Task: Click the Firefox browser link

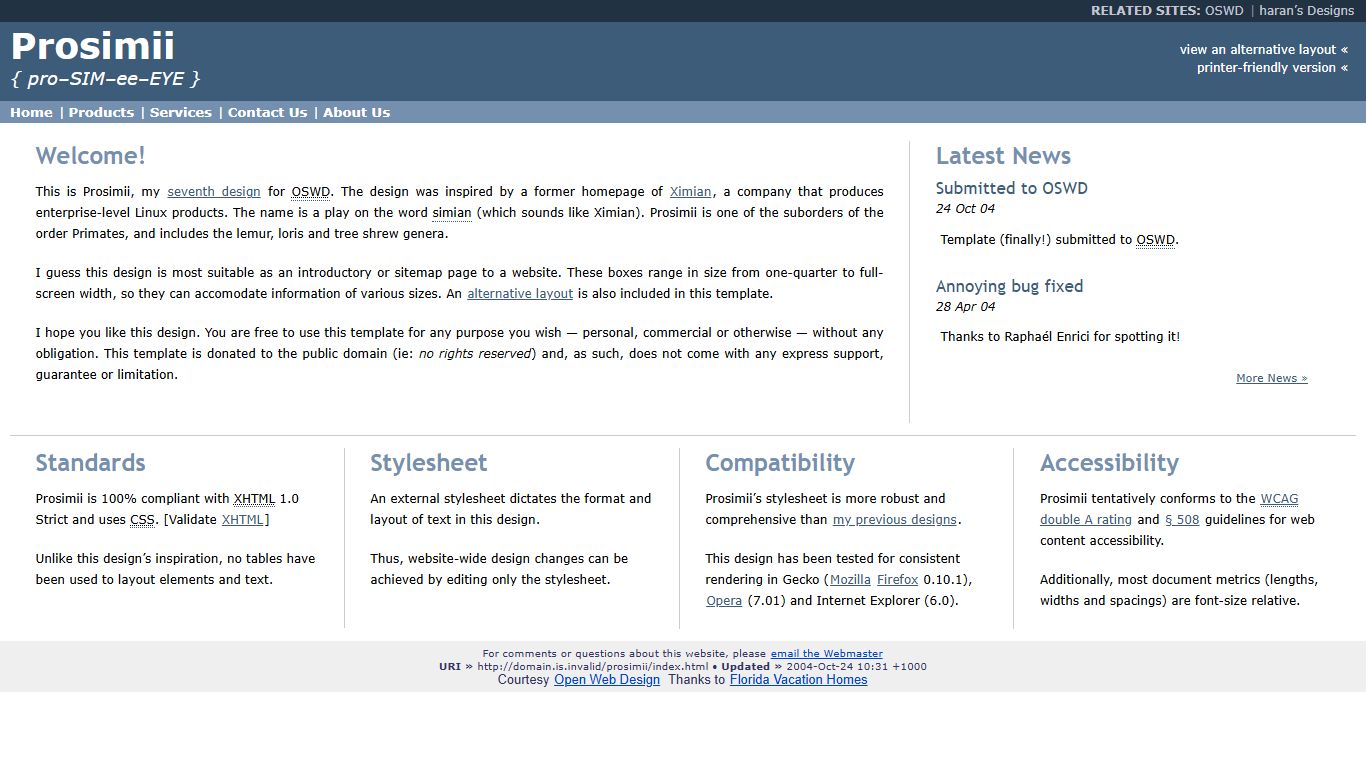Action: click(897, 579)
